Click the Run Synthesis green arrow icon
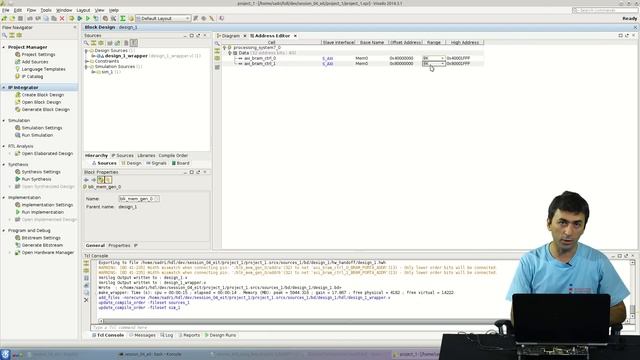640x360 pixels. 18,179
